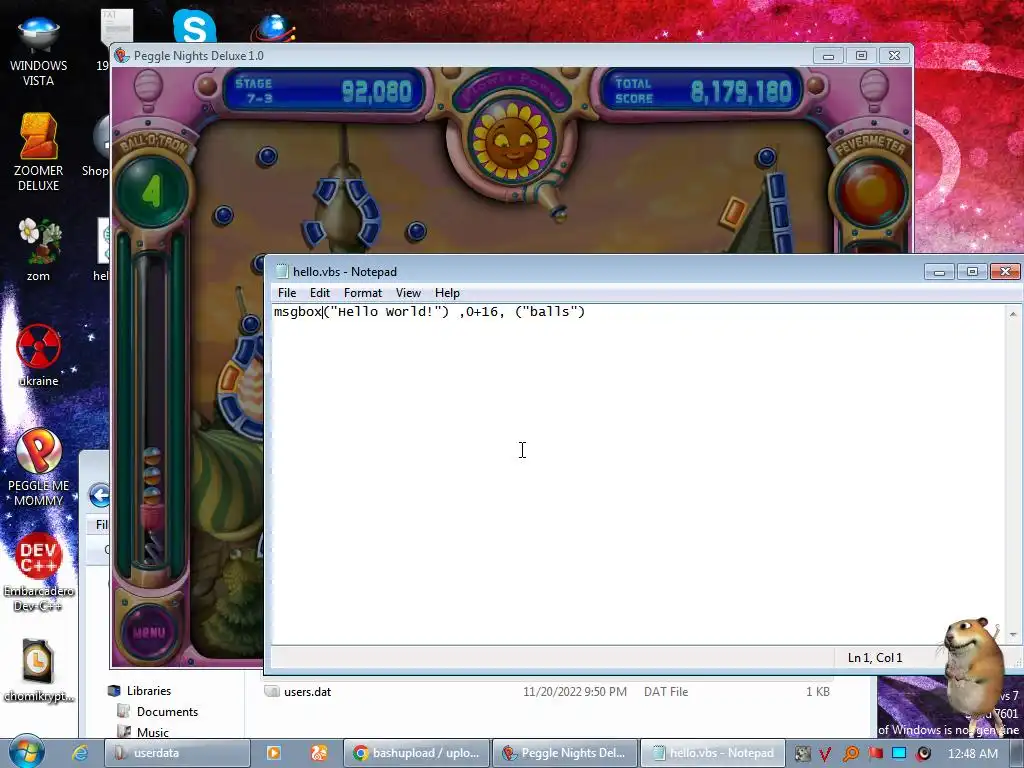
Task: Click inside the Notepad text editing area
Action: click(639, 475)
